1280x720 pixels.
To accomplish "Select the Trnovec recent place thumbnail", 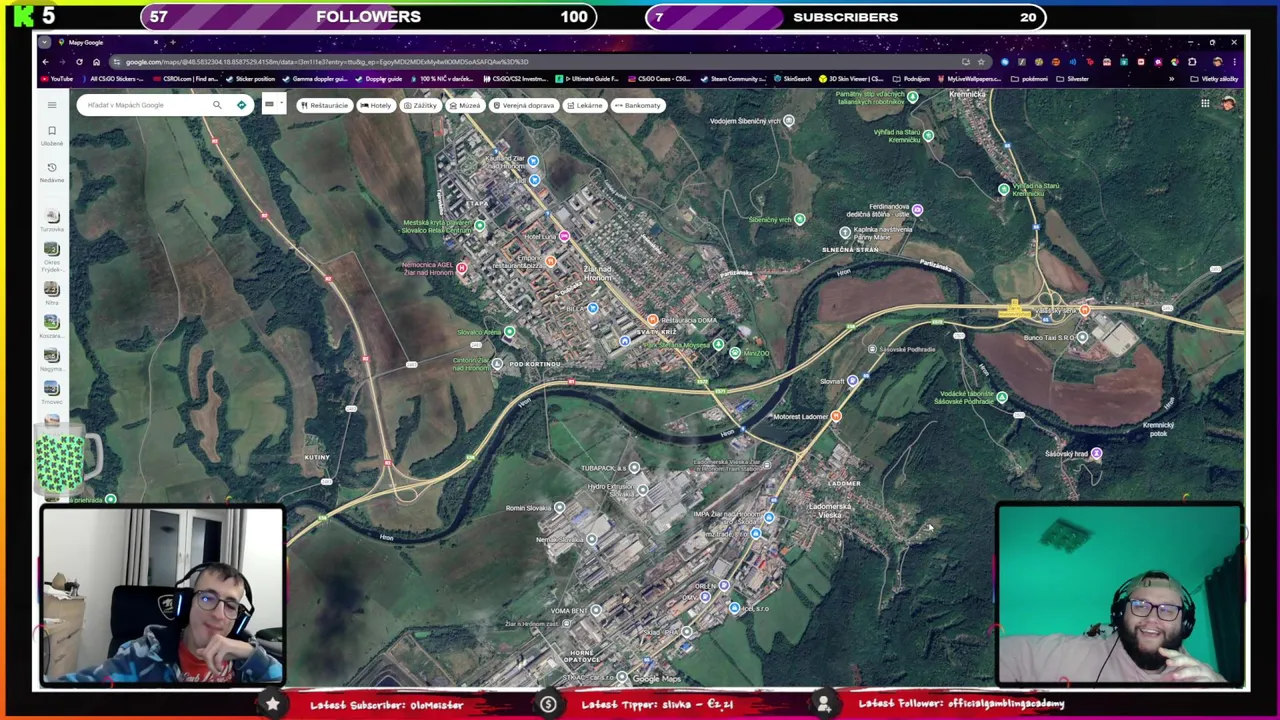I will (52, 388).
